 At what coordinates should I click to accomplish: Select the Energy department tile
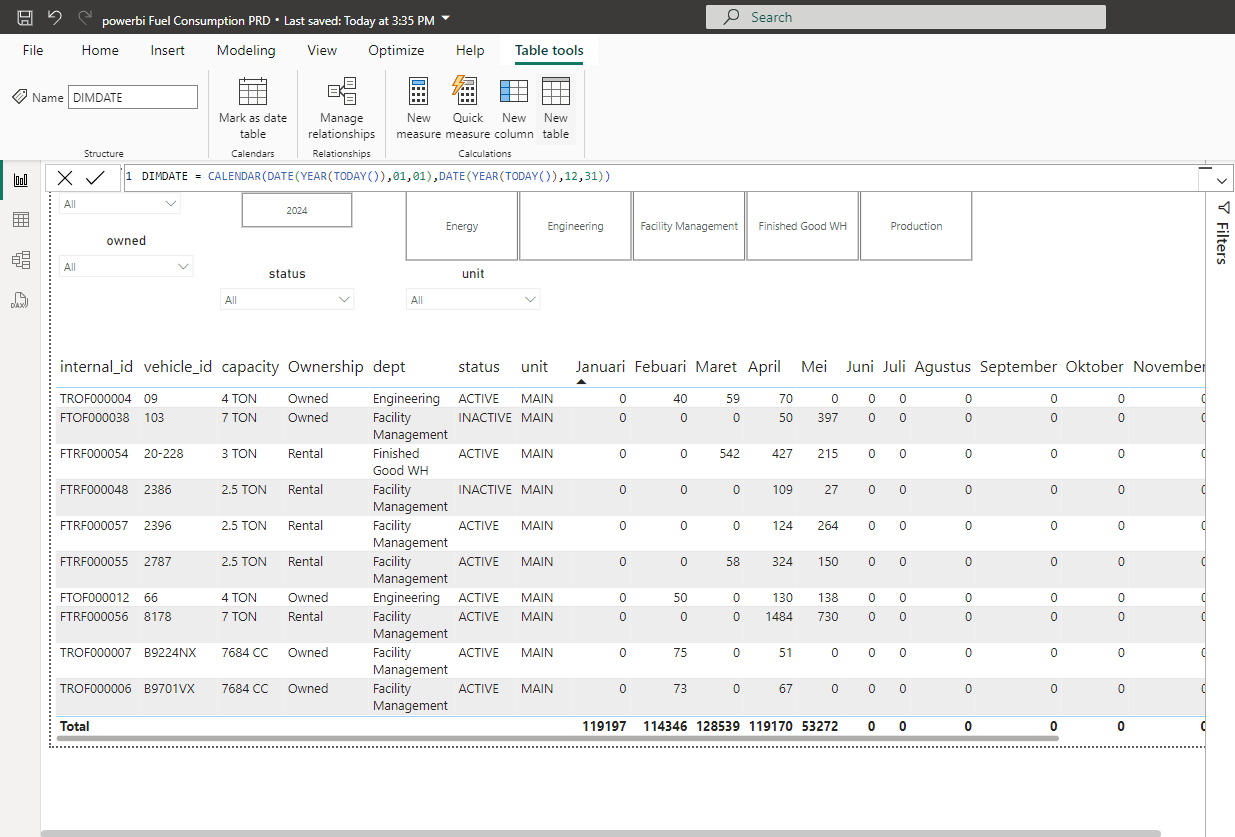pos(462,226)
